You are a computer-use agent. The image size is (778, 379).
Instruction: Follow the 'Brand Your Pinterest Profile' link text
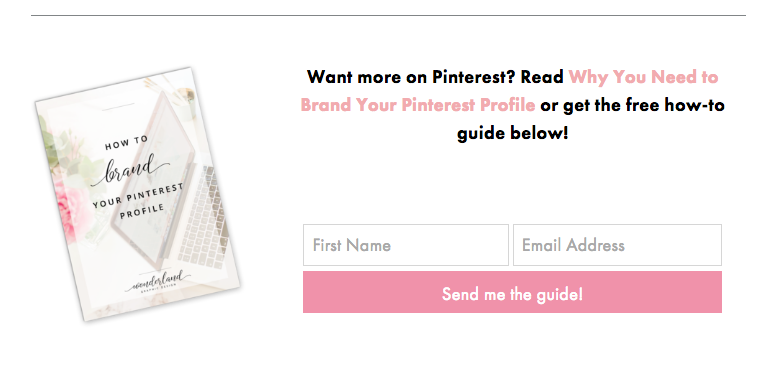418,105
